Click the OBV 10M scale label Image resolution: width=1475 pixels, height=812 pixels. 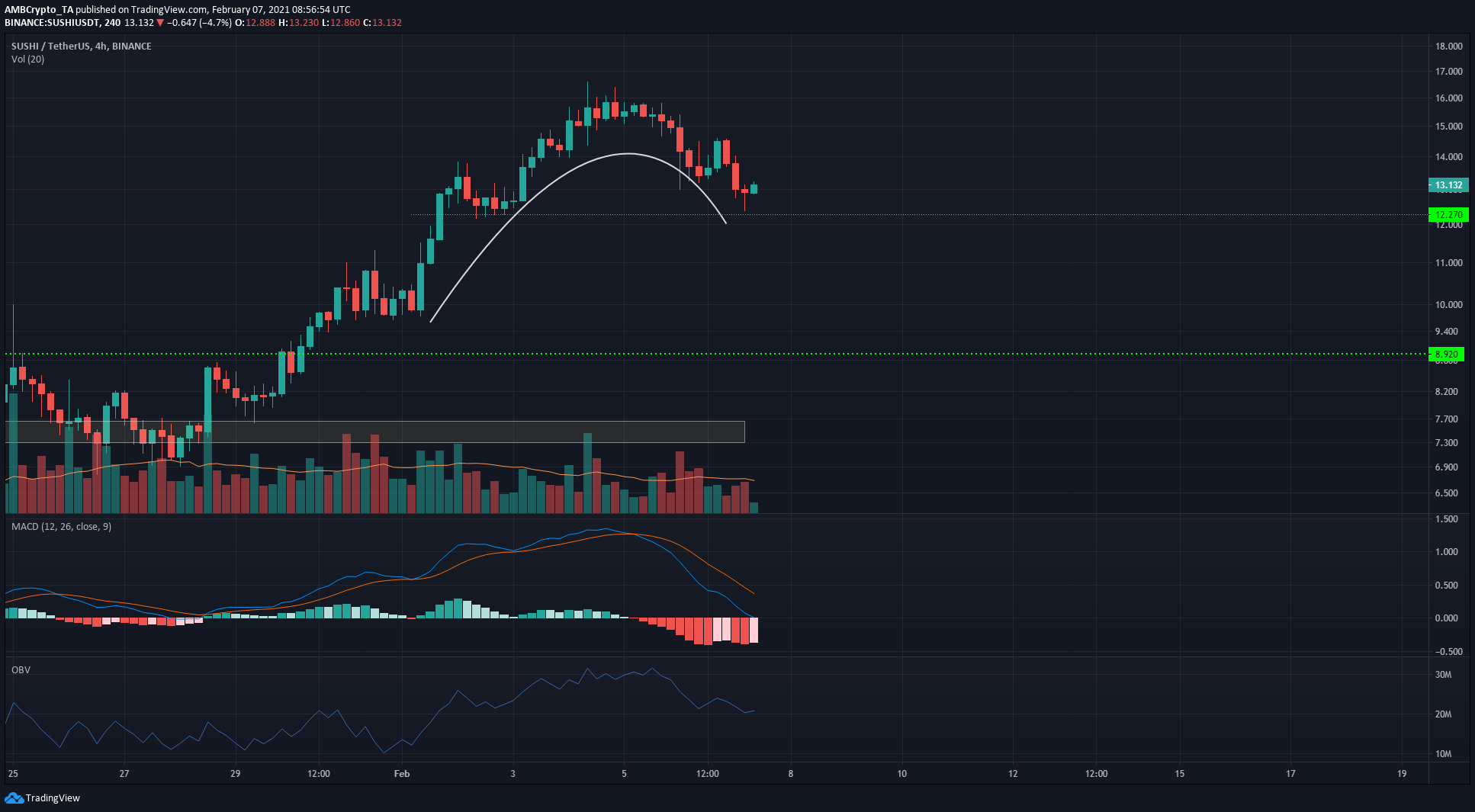pos(1443,753)
